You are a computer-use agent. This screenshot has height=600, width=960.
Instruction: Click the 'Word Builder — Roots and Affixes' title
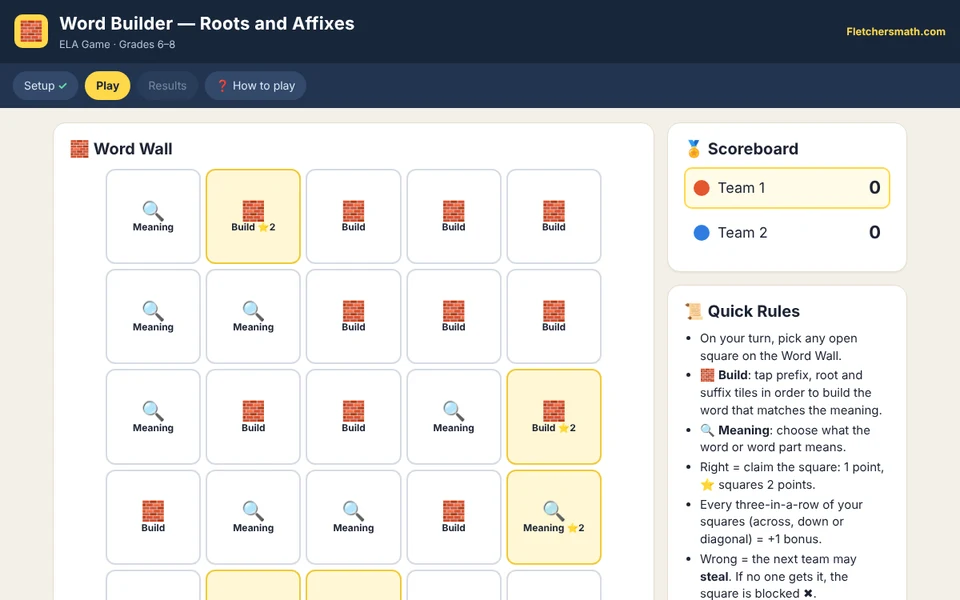207,23
